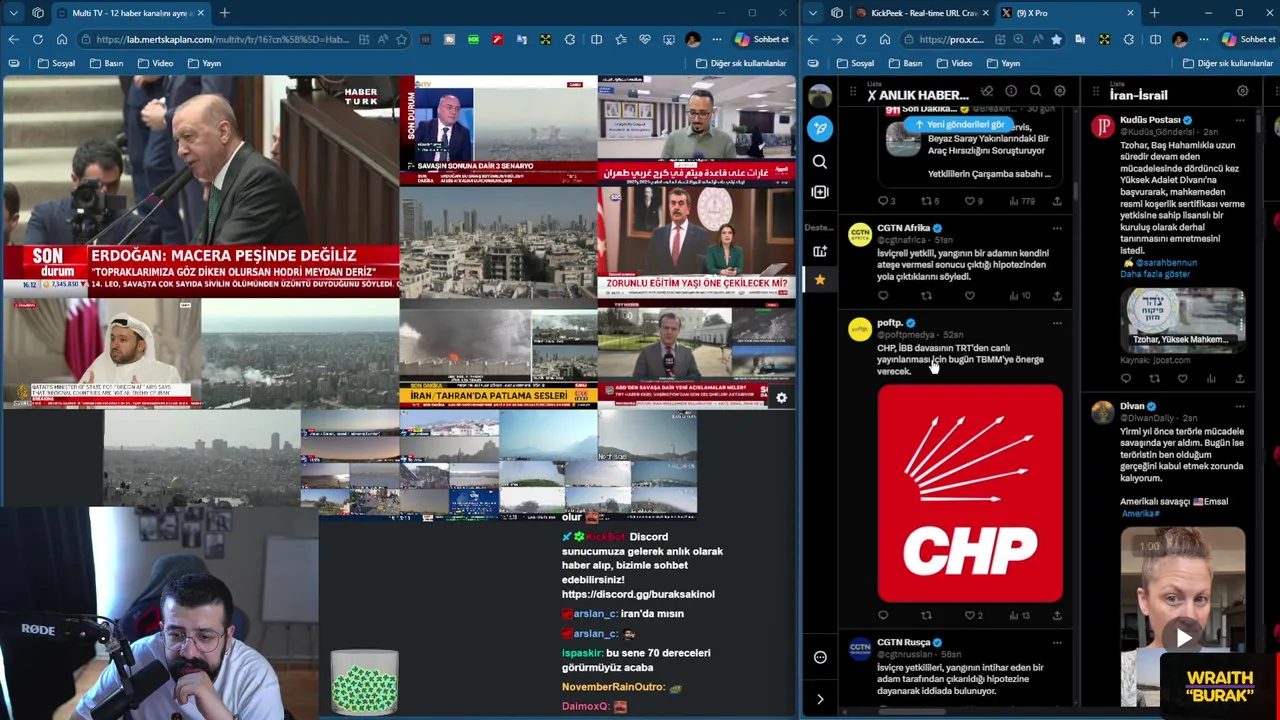Expand 'Diğer sık kullanılanlar' folder in left window
The height and width of the screenshot is (720, 1280).
741,63
